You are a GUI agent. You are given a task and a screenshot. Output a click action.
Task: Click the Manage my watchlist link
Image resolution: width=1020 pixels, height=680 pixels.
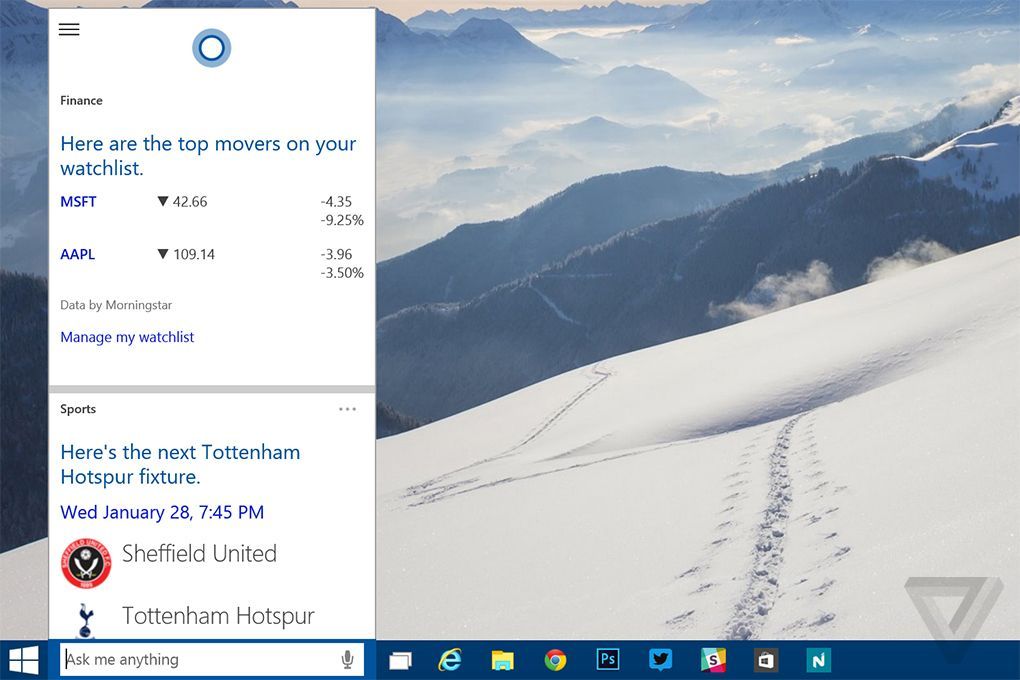coord(127,337)
